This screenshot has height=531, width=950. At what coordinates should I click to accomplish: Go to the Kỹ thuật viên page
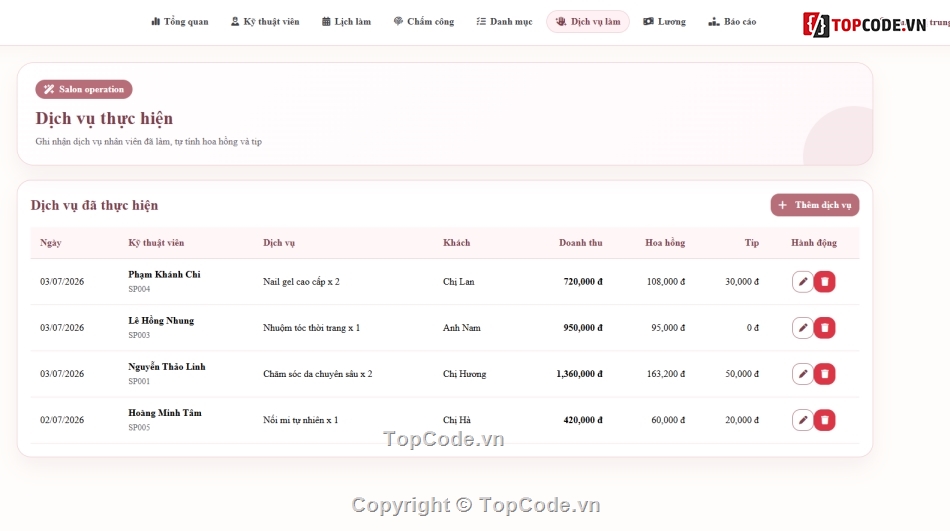coord(265,22)
